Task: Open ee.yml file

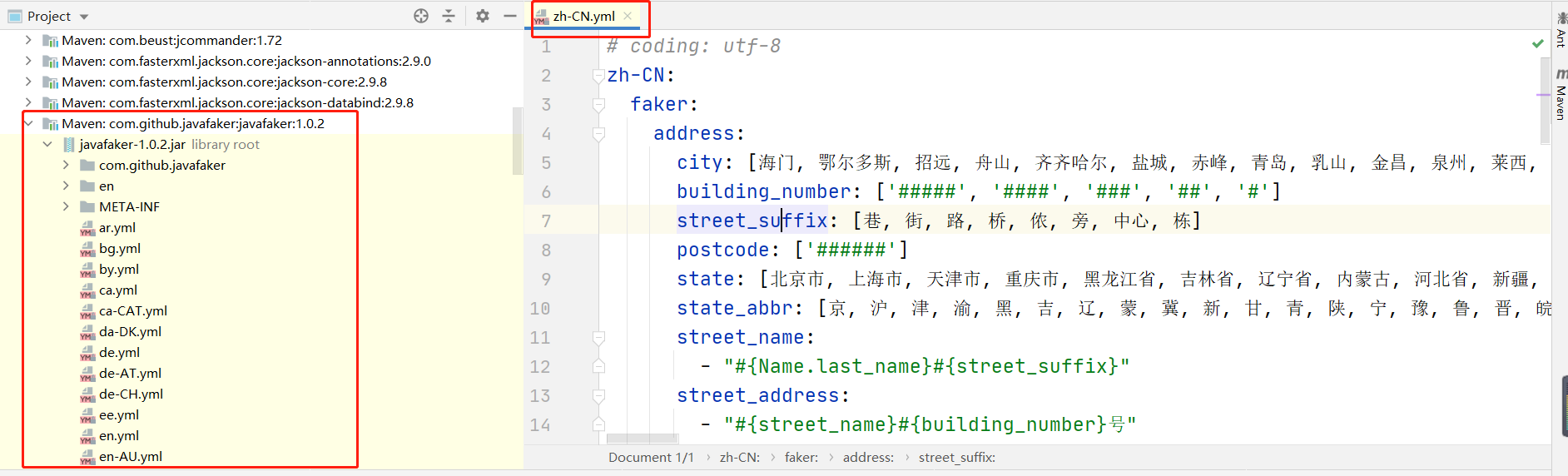Action: [x=119, y=414]
